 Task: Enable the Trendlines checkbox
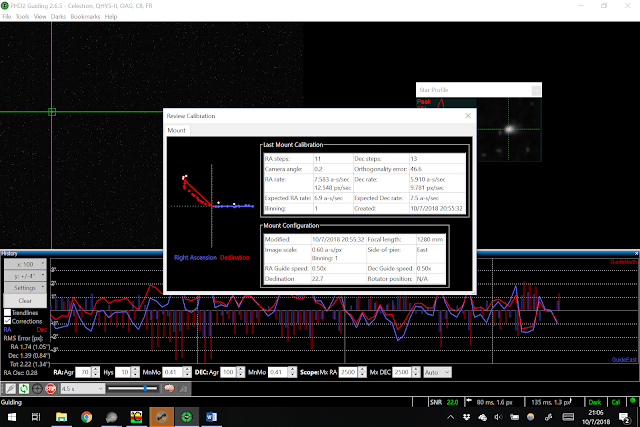coord(7,312)
